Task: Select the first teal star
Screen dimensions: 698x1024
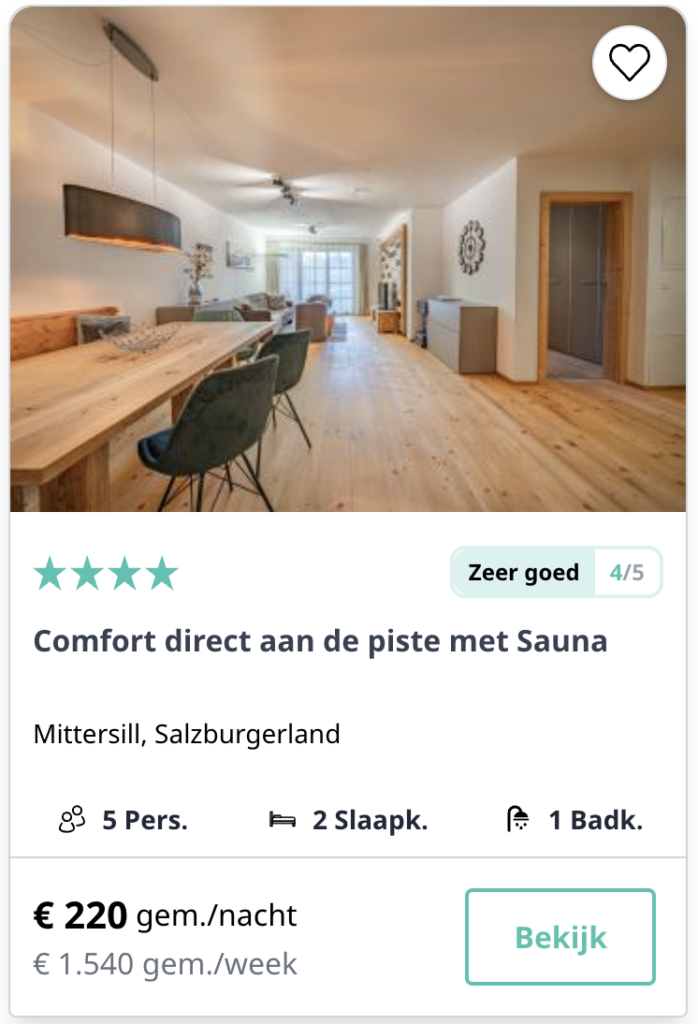Action: 50,573
